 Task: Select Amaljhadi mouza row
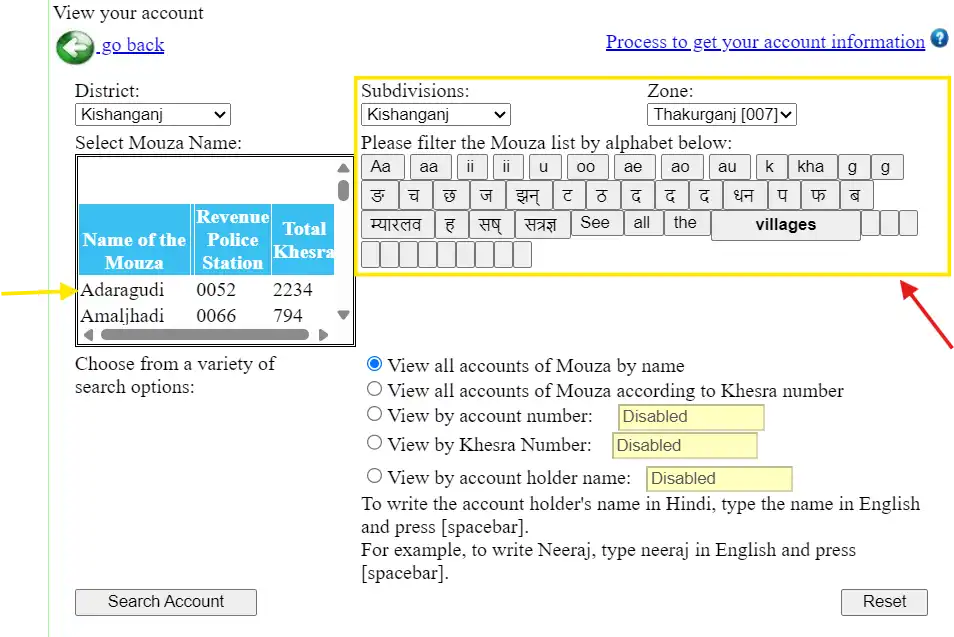coord(206,316)
